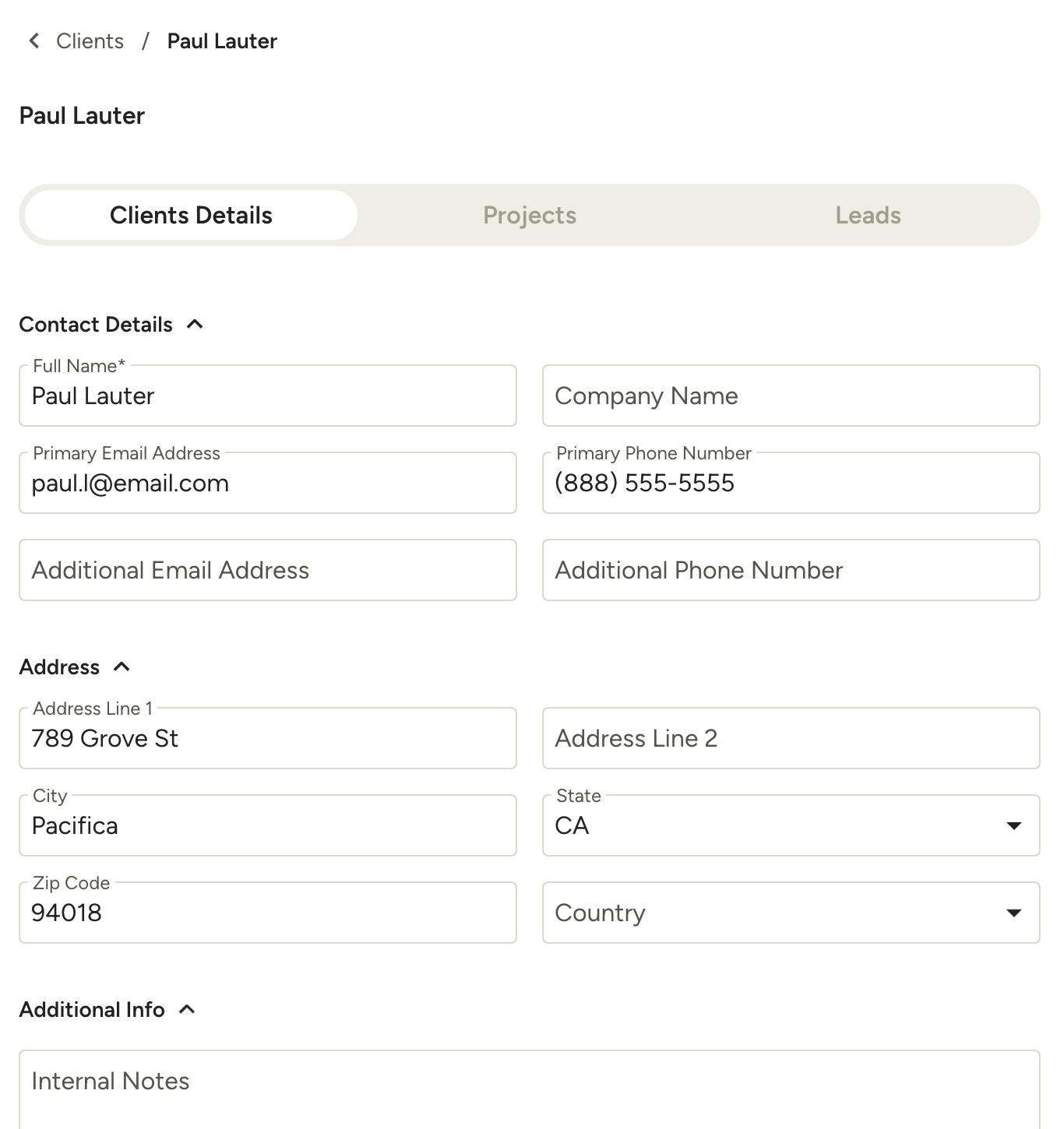Click the back arrow icon beside Clients
Screen dimensions: 1064x1129
(x=34, y=41)
